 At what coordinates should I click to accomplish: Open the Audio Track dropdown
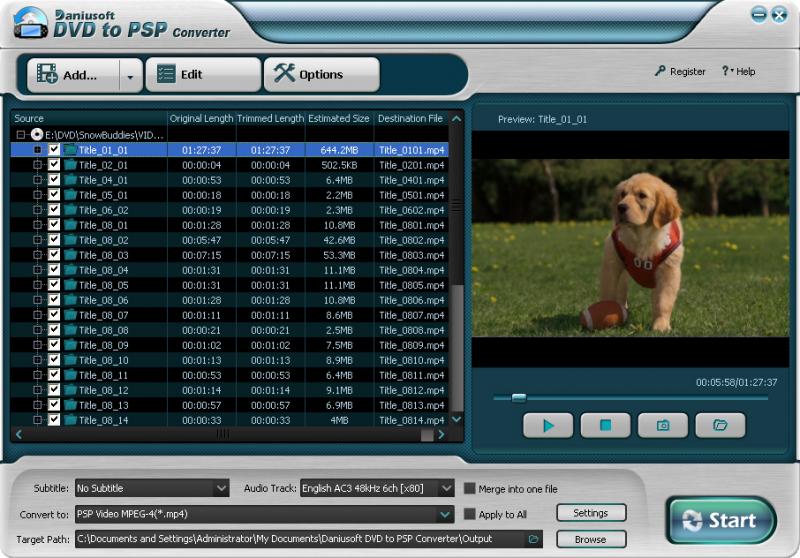(447, 489)
